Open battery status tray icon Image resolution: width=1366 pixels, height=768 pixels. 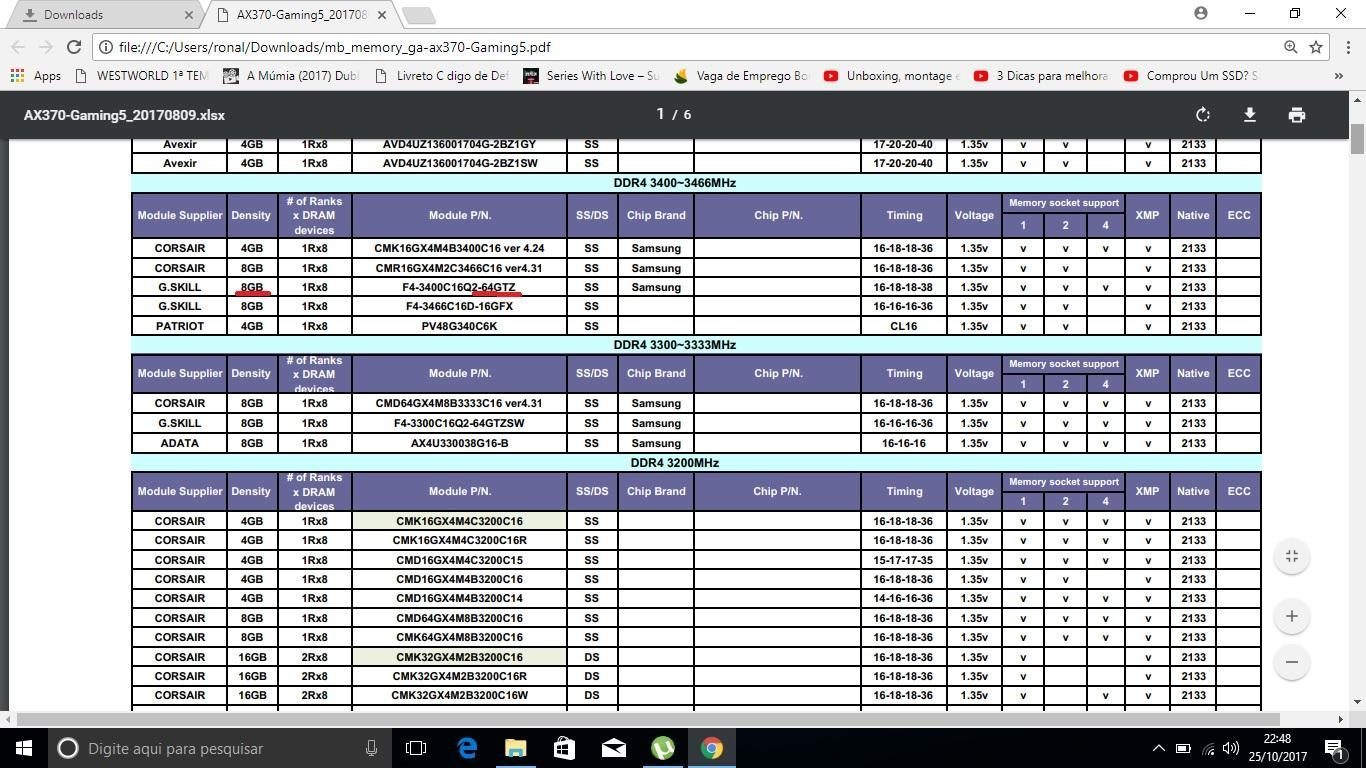tap(1183, 748)
